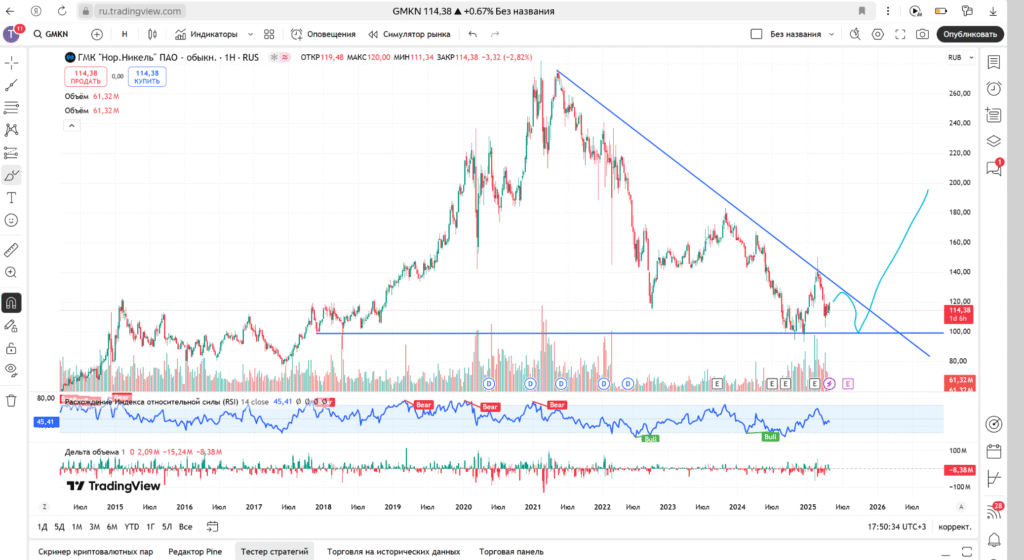Open the Индикаторы indicators dialog
Screen dimensions: 1024x560
[x=206, y=34]
